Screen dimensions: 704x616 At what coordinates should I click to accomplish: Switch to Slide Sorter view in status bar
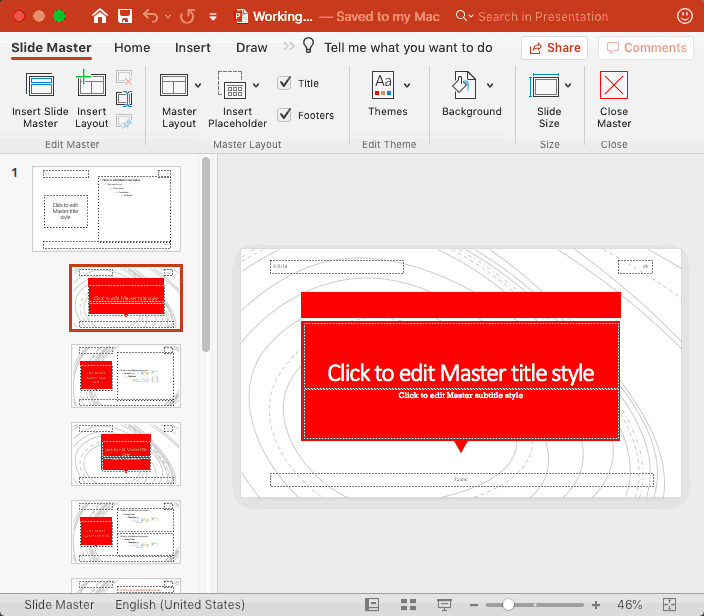[x=408, y=605]
